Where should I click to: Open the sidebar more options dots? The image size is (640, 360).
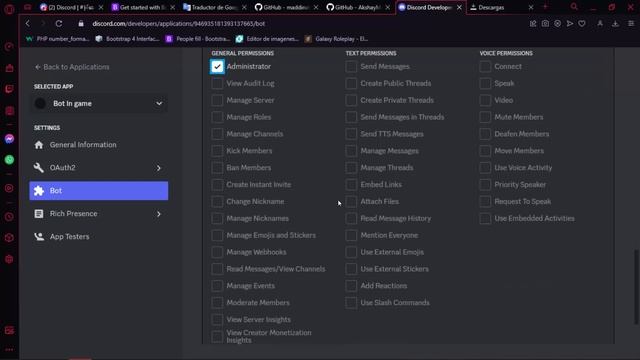coord(9,350)
